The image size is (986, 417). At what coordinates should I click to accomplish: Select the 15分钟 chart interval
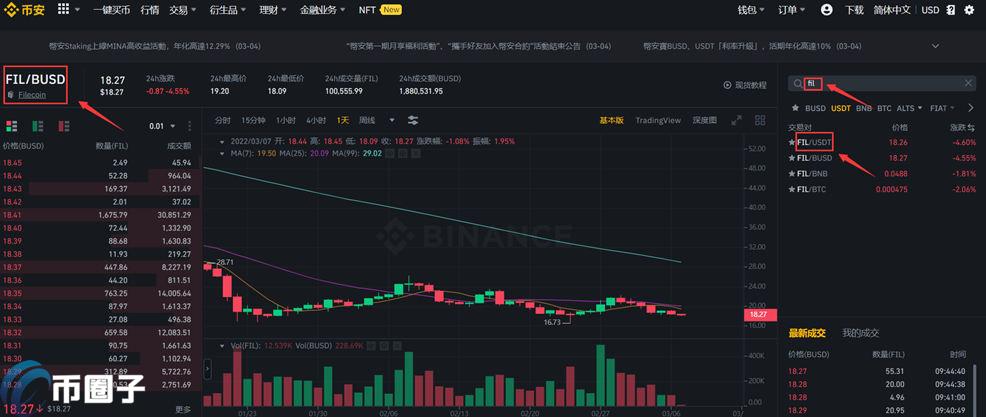pos(253,120)
